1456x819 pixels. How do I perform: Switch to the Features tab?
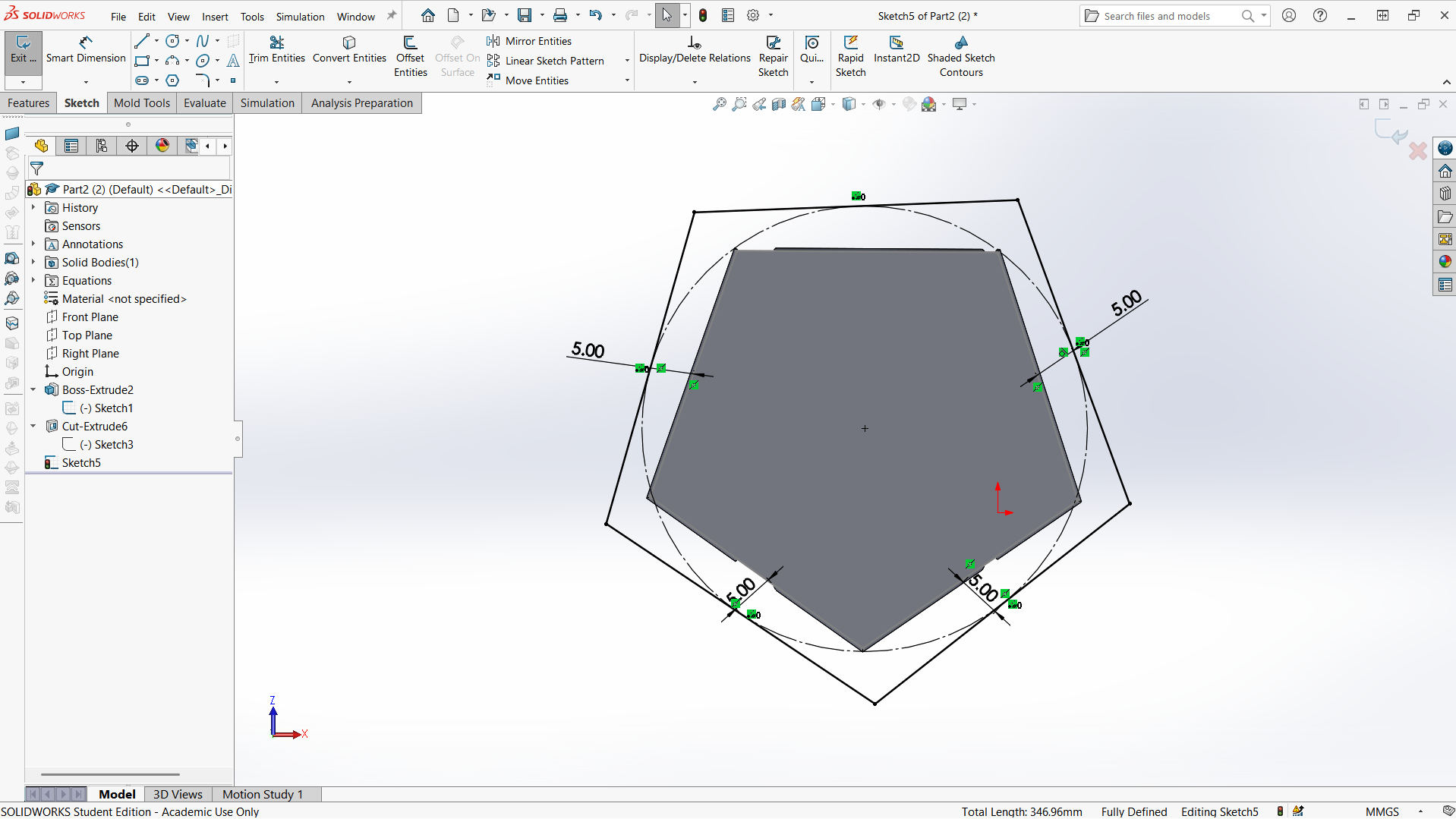pyautogui.click(x=28, y=103)
